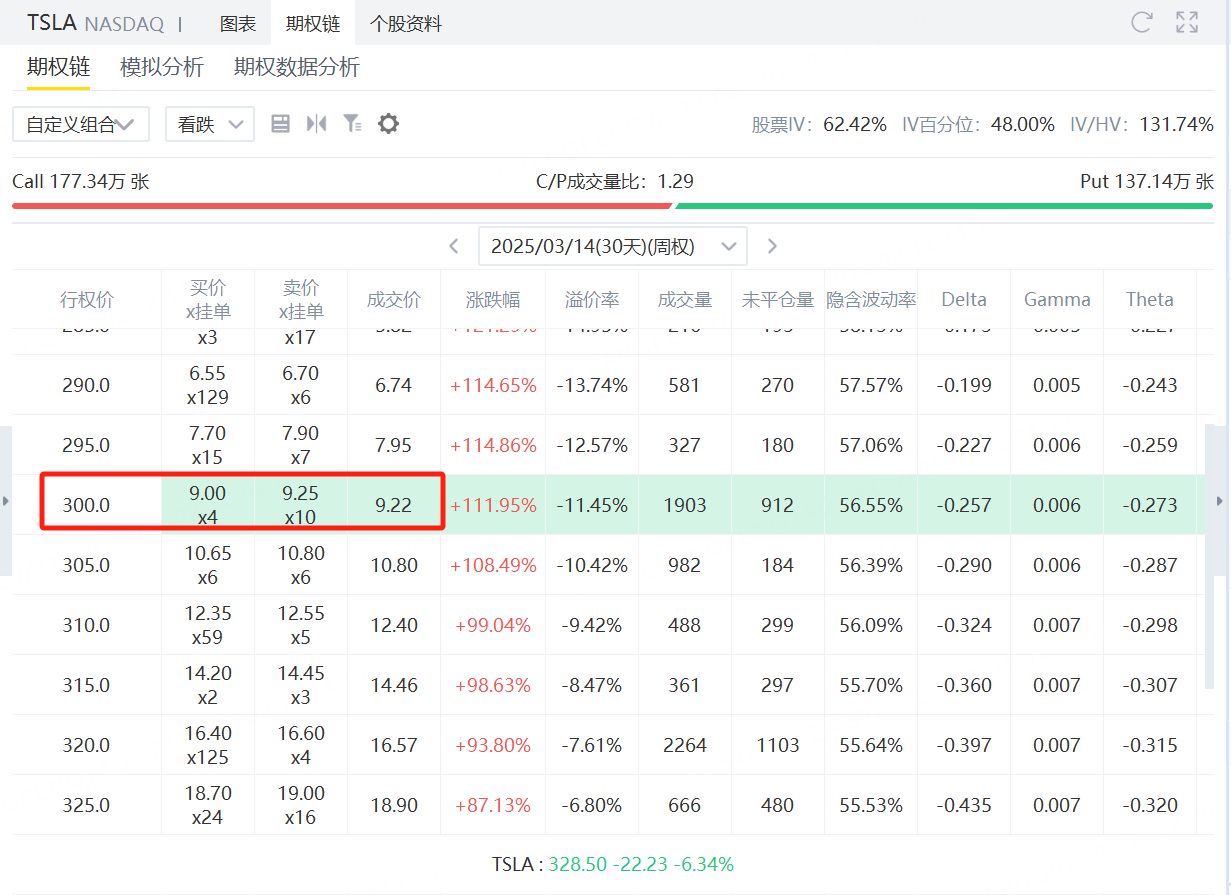The image size is (1231, 895).
Task: Sort by 行权价 column header
Action: point(87,299)
